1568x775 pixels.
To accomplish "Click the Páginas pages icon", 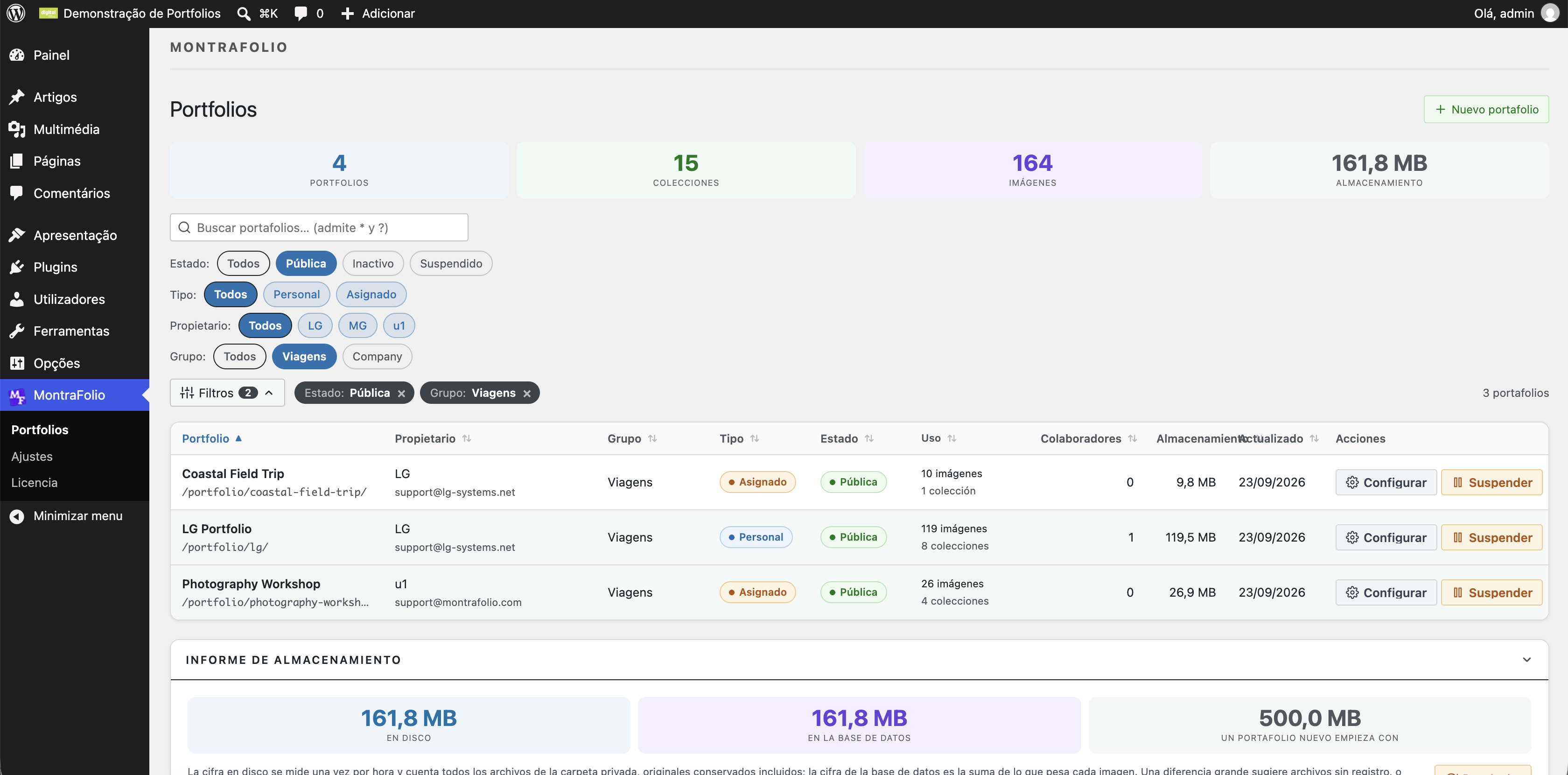I will [17, 161].
